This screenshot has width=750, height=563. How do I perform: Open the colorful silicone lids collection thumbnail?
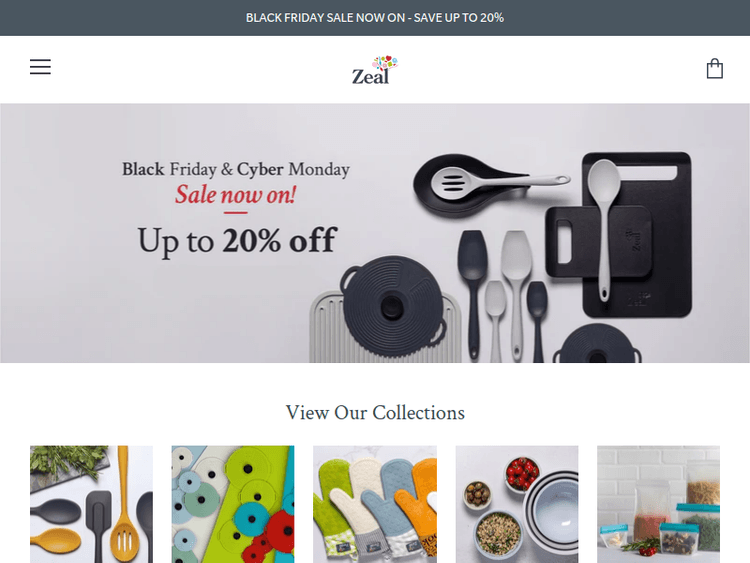pyautogui.click(x=233, y=504)
